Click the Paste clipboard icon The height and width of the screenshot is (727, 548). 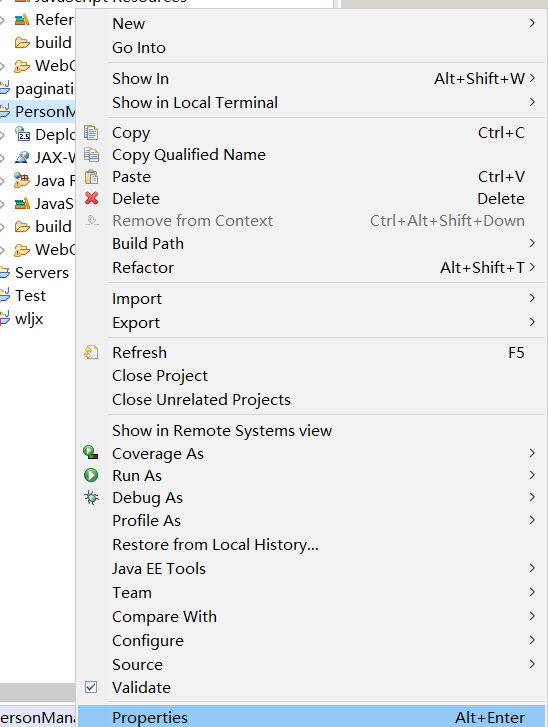click(91, 177)
